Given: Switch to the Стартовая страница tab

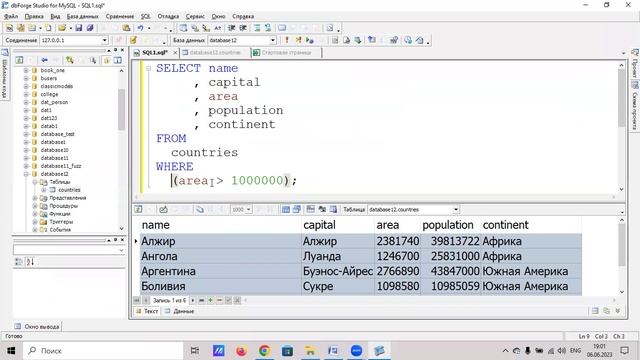Looking at the screenshot, I should tap(286, 53).
